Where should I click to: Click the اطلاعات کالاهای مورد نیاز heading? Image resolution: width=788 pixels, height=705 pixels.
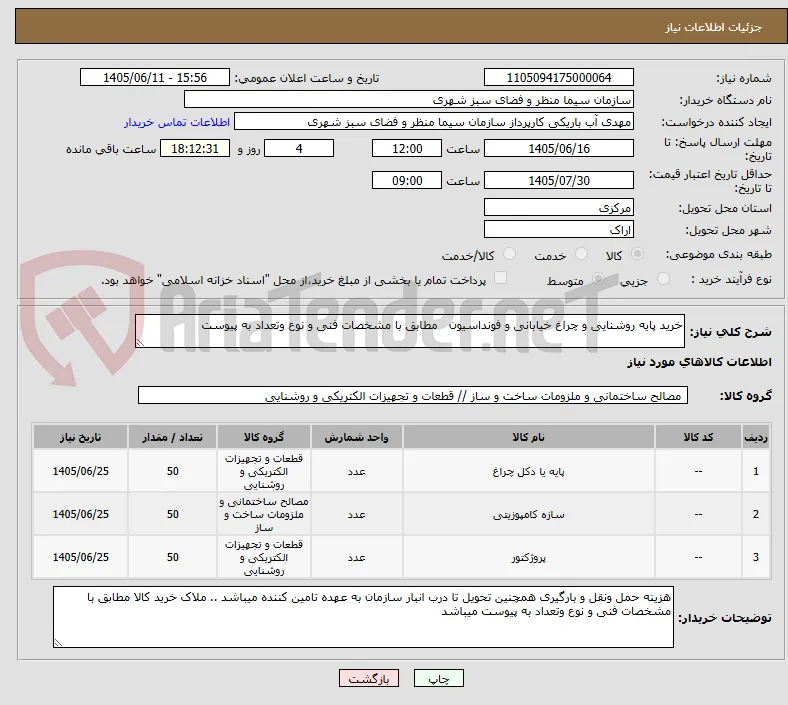pos(699,362)
